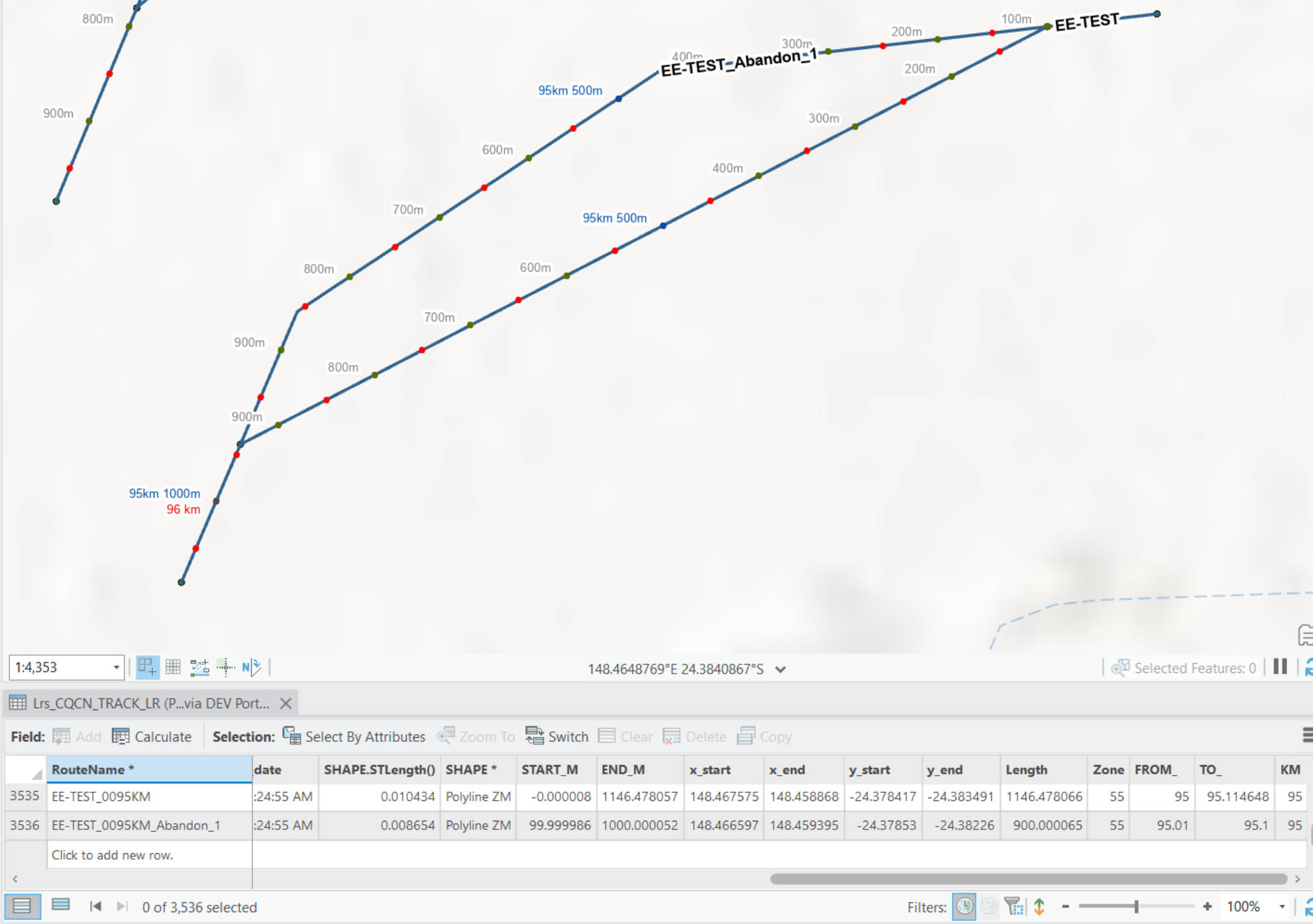1313x924 pixels.
Task: Select the Calculate field tool
Action: [x=151, y=737]
